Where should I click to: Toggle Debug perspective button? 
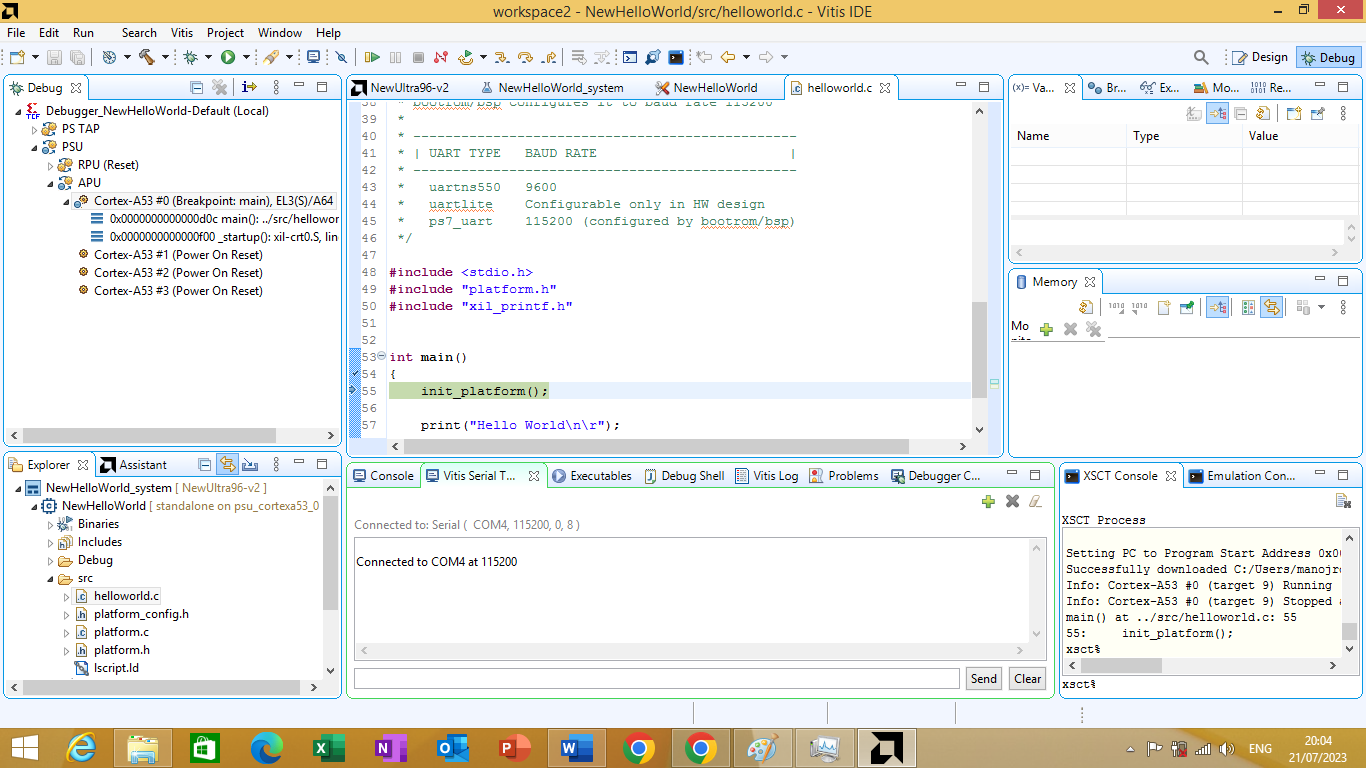pyautogui.click(x=1328, y=57)
